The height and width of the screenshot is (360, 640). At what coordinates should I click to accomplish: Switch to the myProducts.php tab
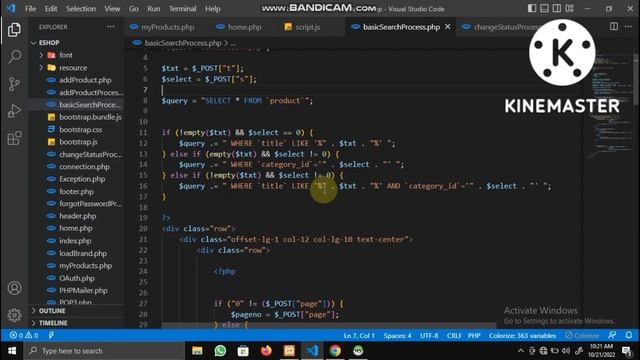167,27
